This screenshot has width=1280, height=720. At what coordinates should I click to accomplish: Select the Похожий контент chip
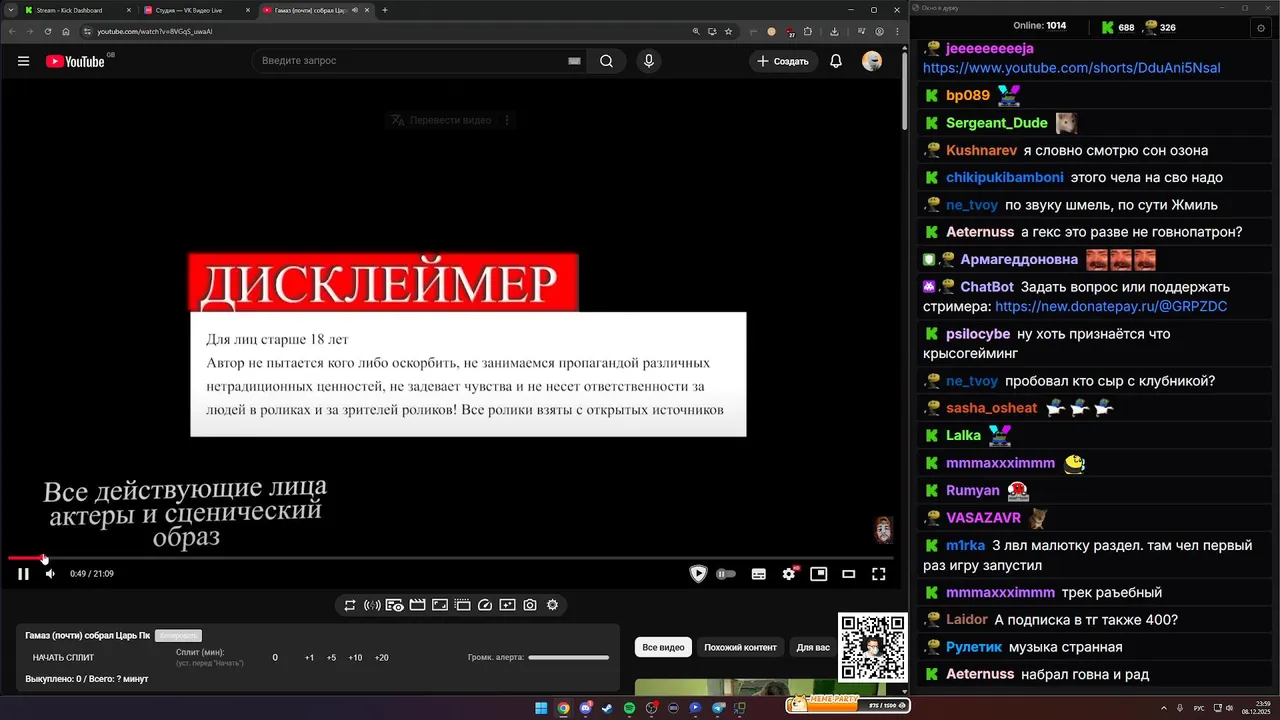[740, 647]
